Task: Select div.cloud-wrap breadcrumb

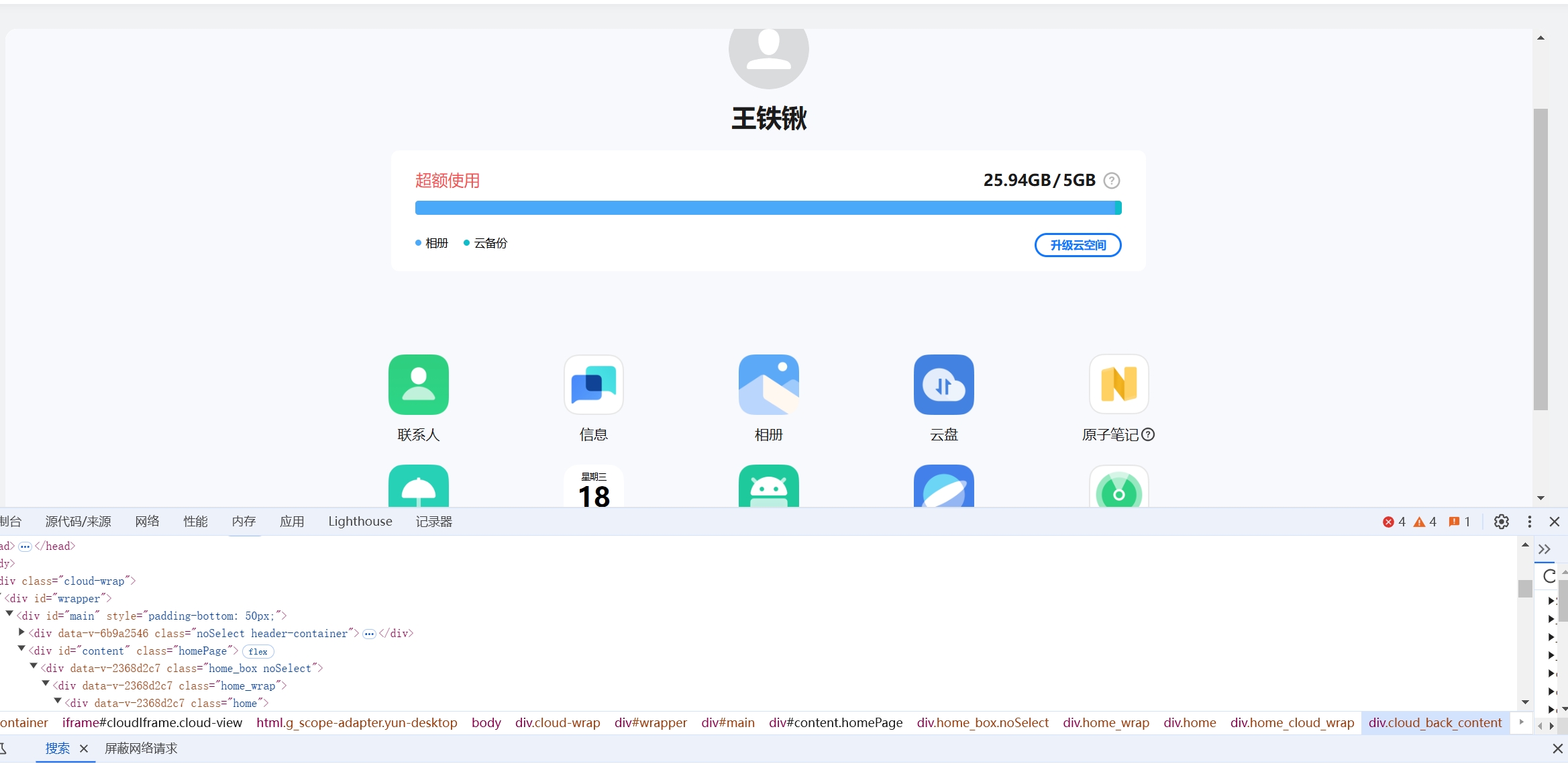Action: (x=558, y=723)
